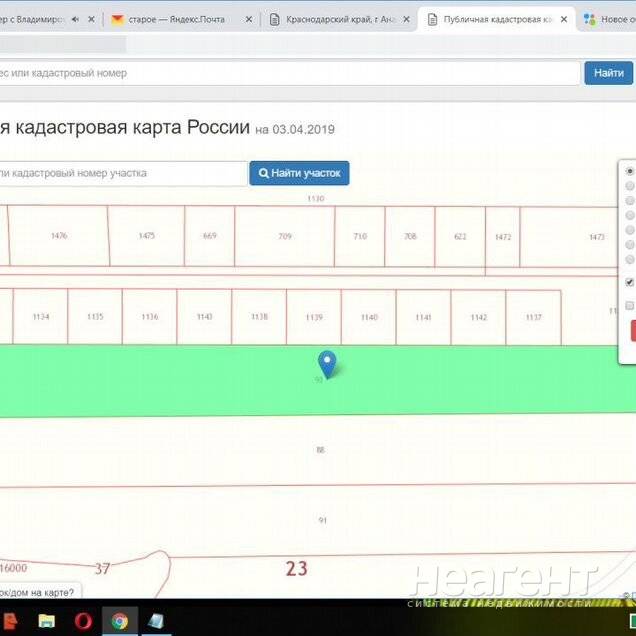Launch Opera browser from the taskbar

pyautogui.click(x=82, y=621)
